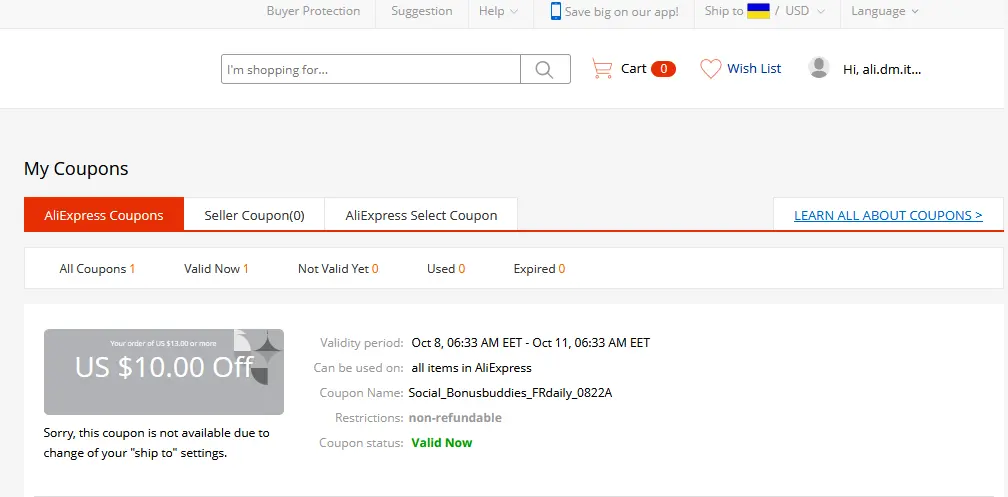Click Save big on our app! link
The width and height of the screenshot is (1008, 497).
click(622, 12)
